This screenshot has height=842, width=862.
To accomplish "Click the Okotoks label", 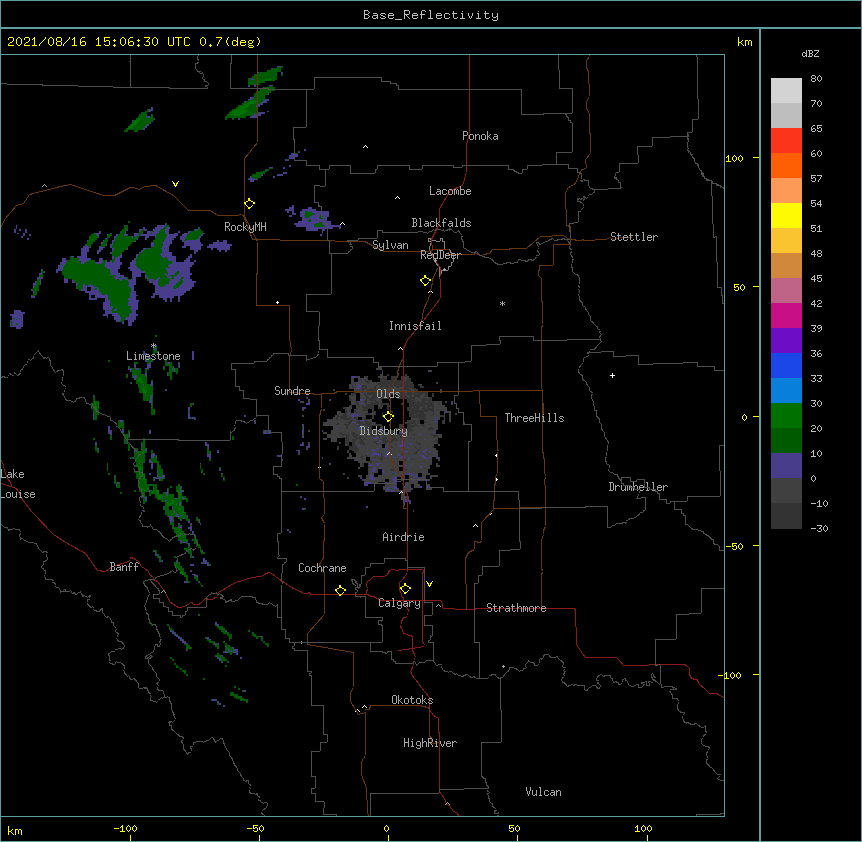I will (x=412, y=700).
